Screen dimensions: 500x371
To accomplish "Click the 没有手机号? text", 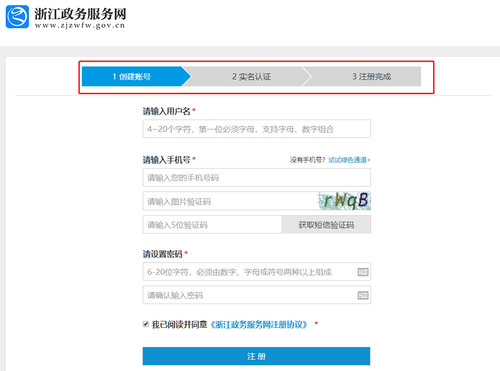I will click(307, 160).
